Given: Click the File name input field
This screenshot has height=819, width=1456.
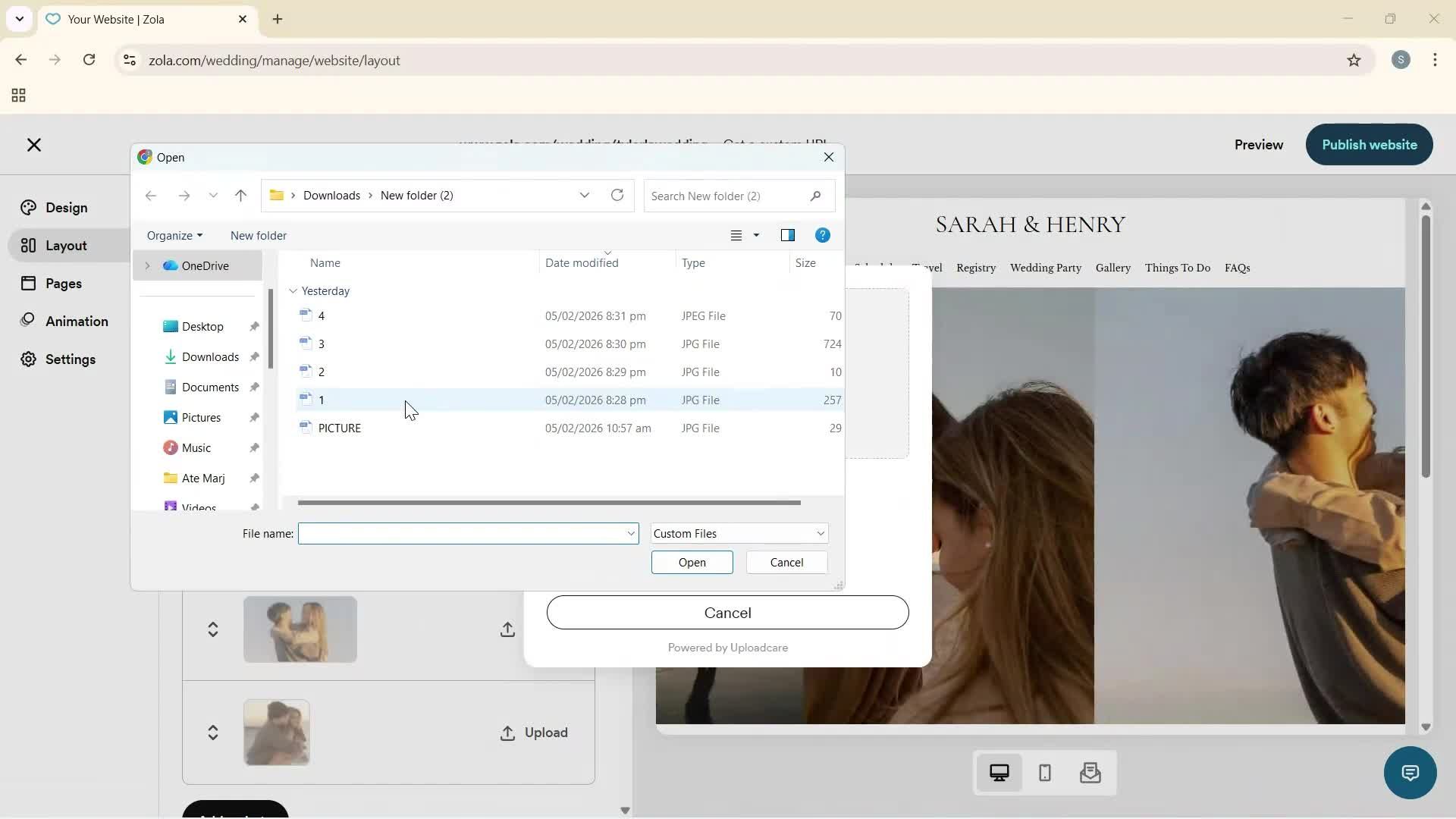Looking at the screenshot, I should pyautogui.click(x=464, y=533).
